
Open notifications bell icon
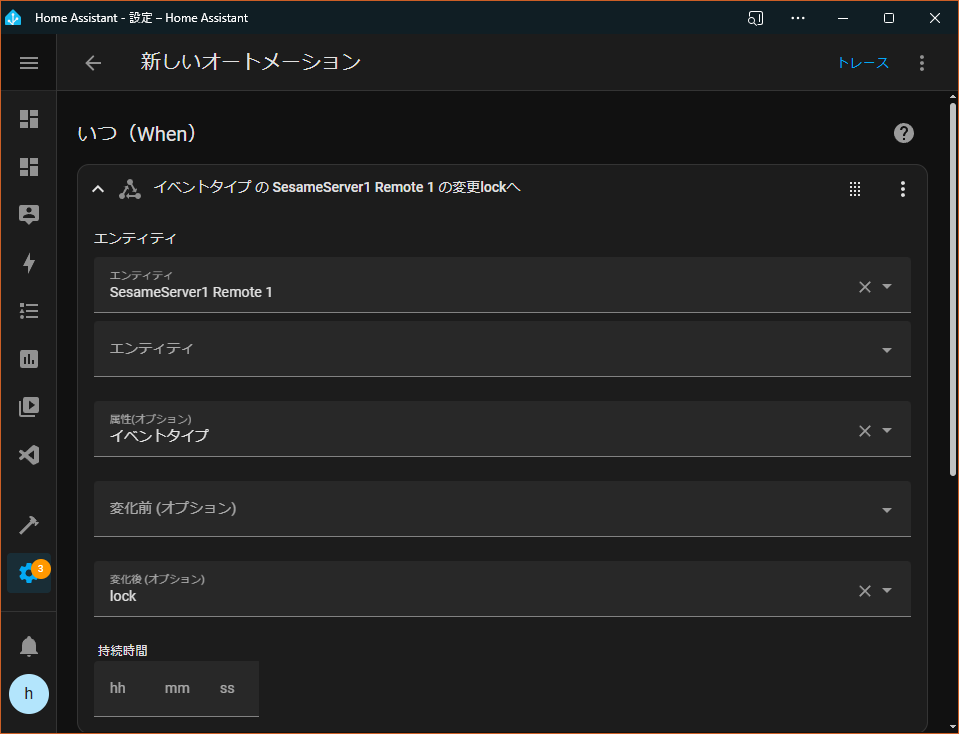[29, 646]
